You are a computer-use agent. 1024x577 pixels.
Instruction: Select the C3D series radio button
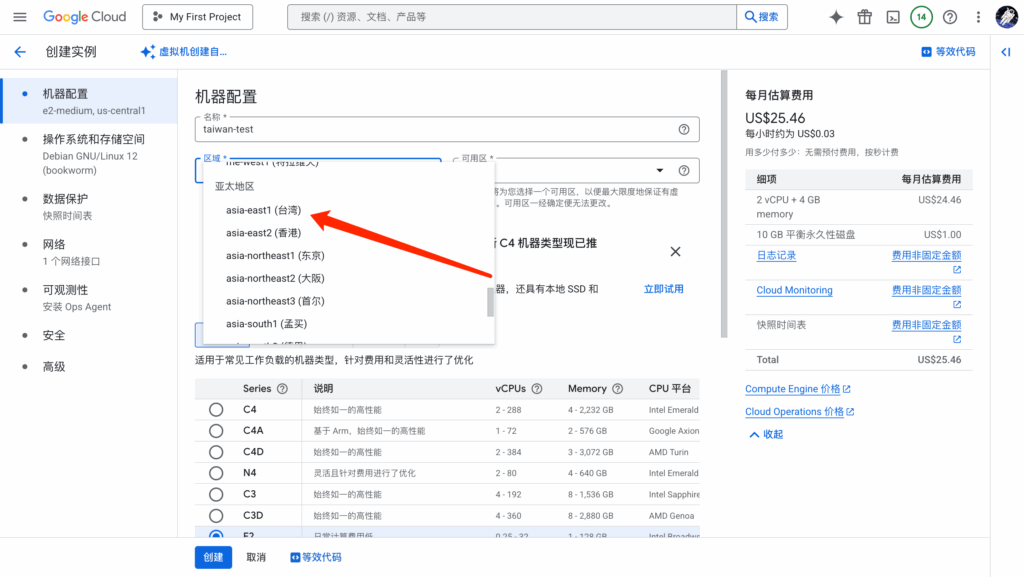(216, 516)
